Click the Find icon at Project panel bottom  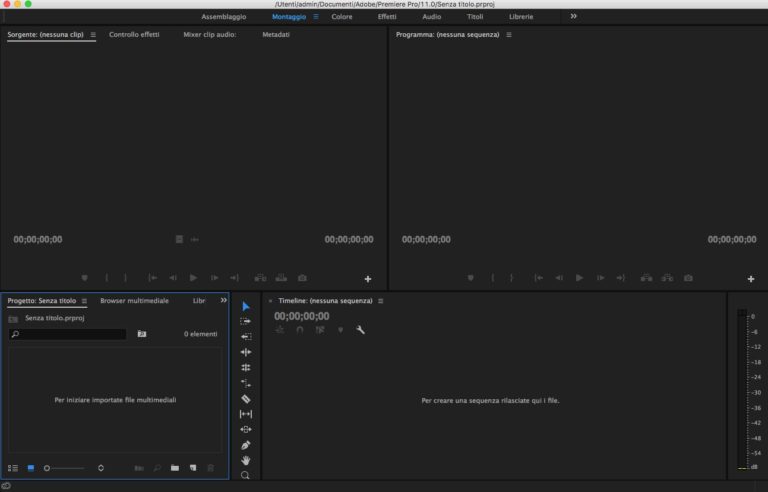pos(157,468)
